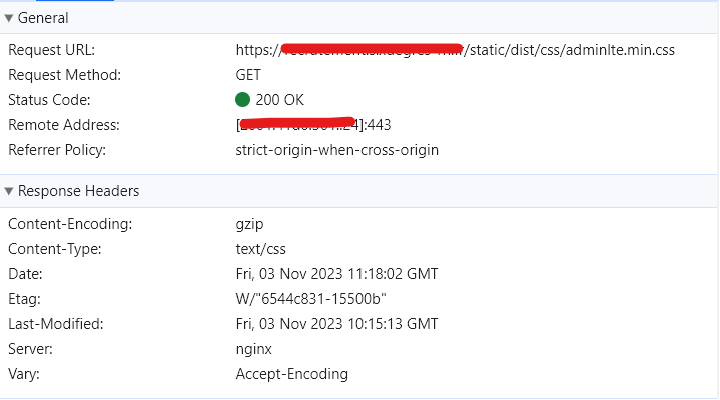Click the Date header value
The image size is (720, 400).
tap(336, 274)
